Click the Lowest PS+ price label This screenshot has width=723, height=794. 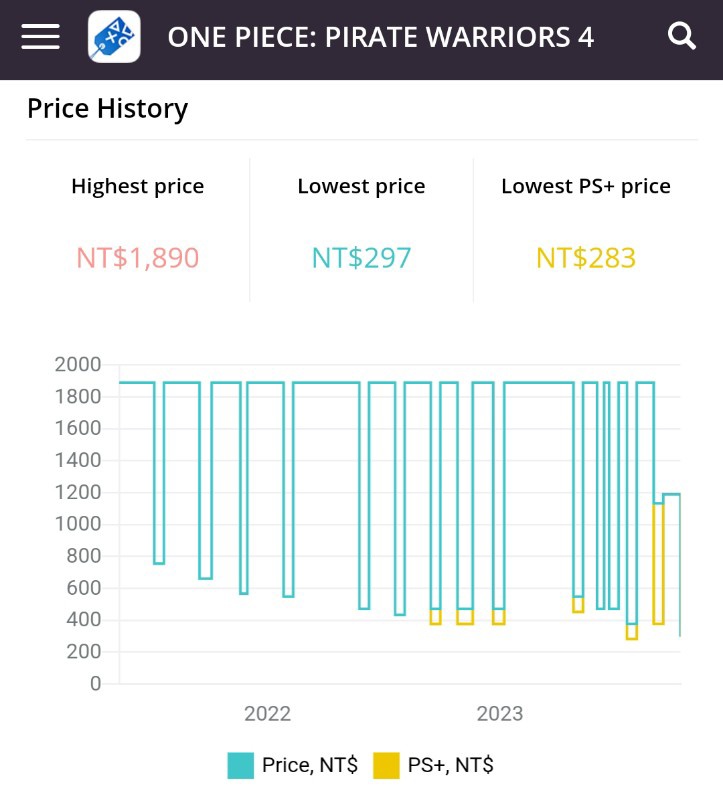[586, 186]
